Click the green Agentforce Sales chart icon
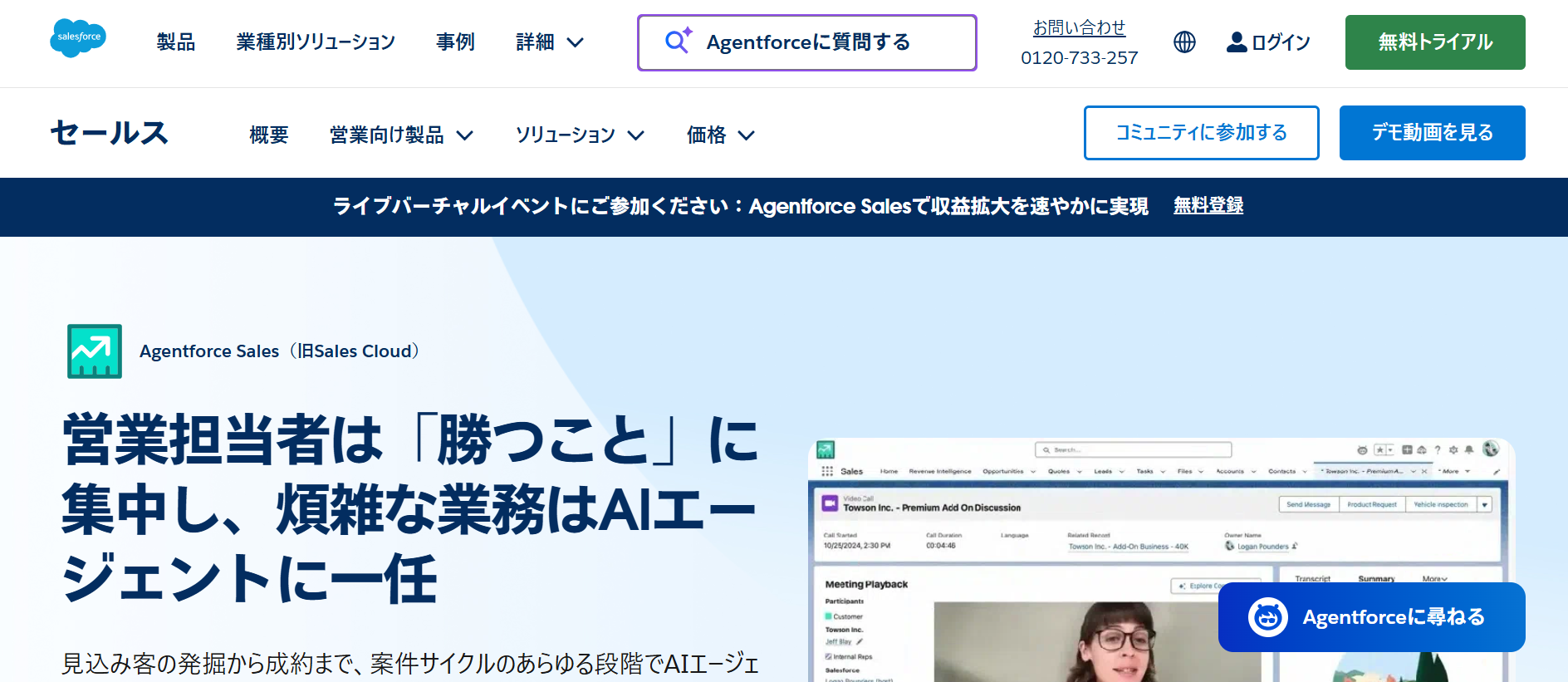 pyautogui.click(x=95, y=351)
